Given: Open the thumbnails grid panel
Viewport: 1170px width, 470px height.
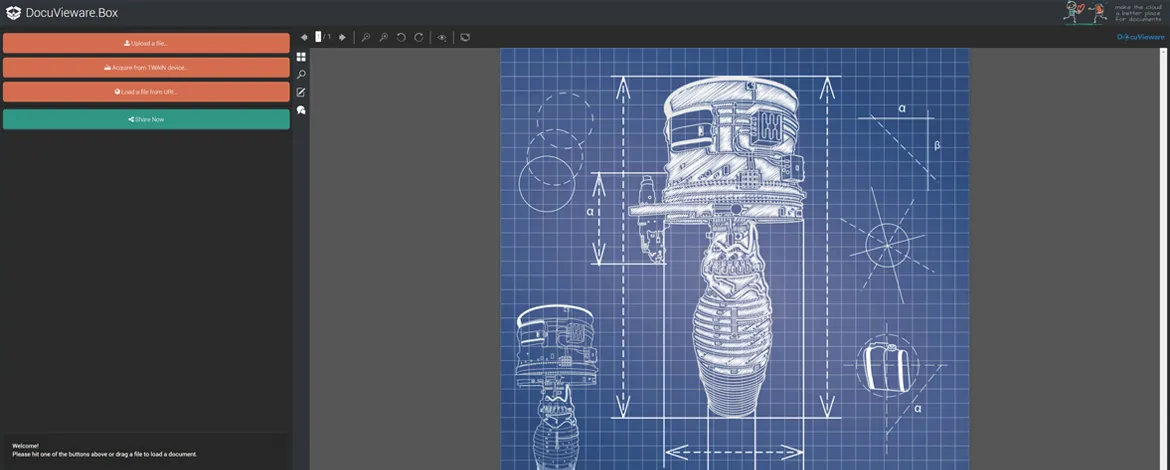Looking at the screenshot, I should (x=301, y=57).
